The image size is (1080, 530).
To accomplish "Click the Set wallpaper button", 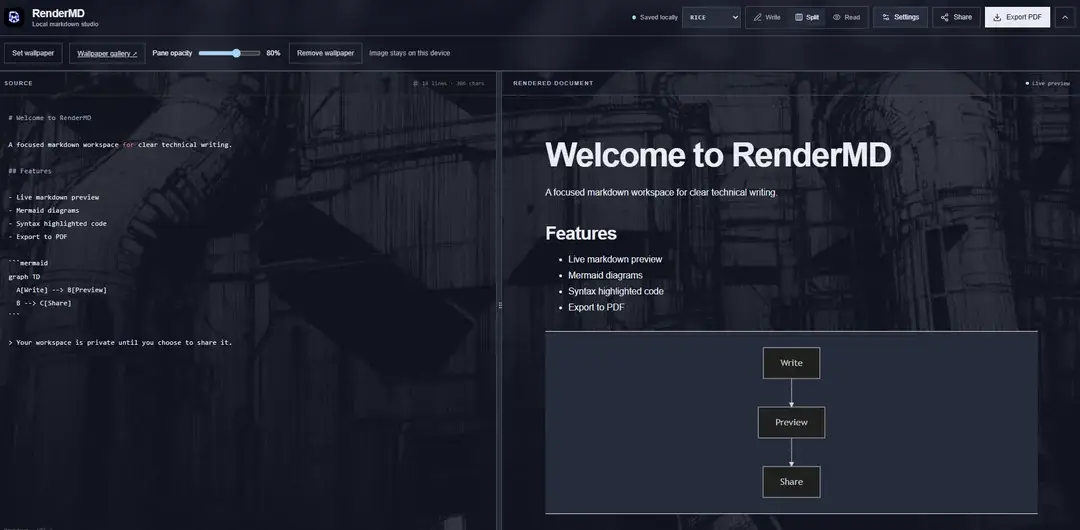I will click(x=33, y=53).
